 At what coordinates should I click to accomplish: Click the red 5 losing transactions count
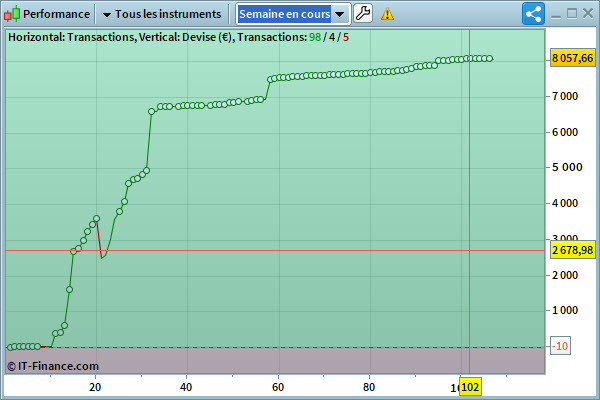tap(346, 37)
